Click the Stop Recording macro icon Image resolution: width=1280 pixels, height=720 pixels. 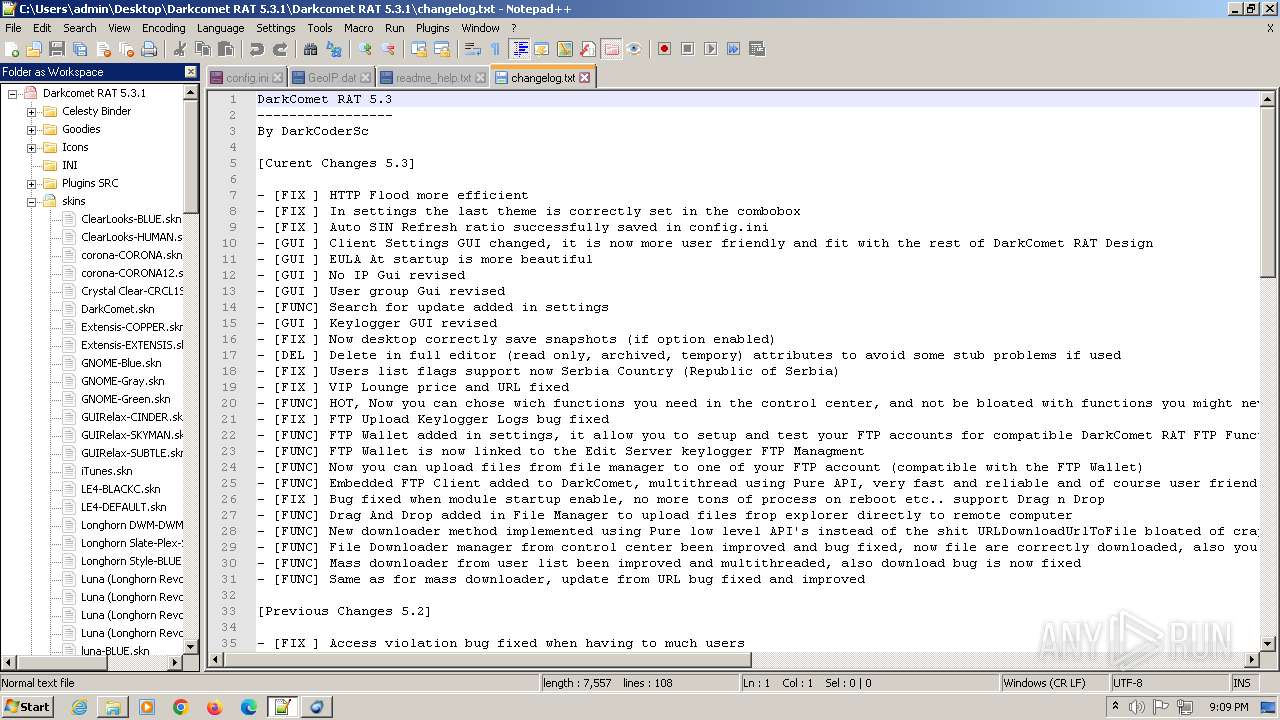pos(688,49)
